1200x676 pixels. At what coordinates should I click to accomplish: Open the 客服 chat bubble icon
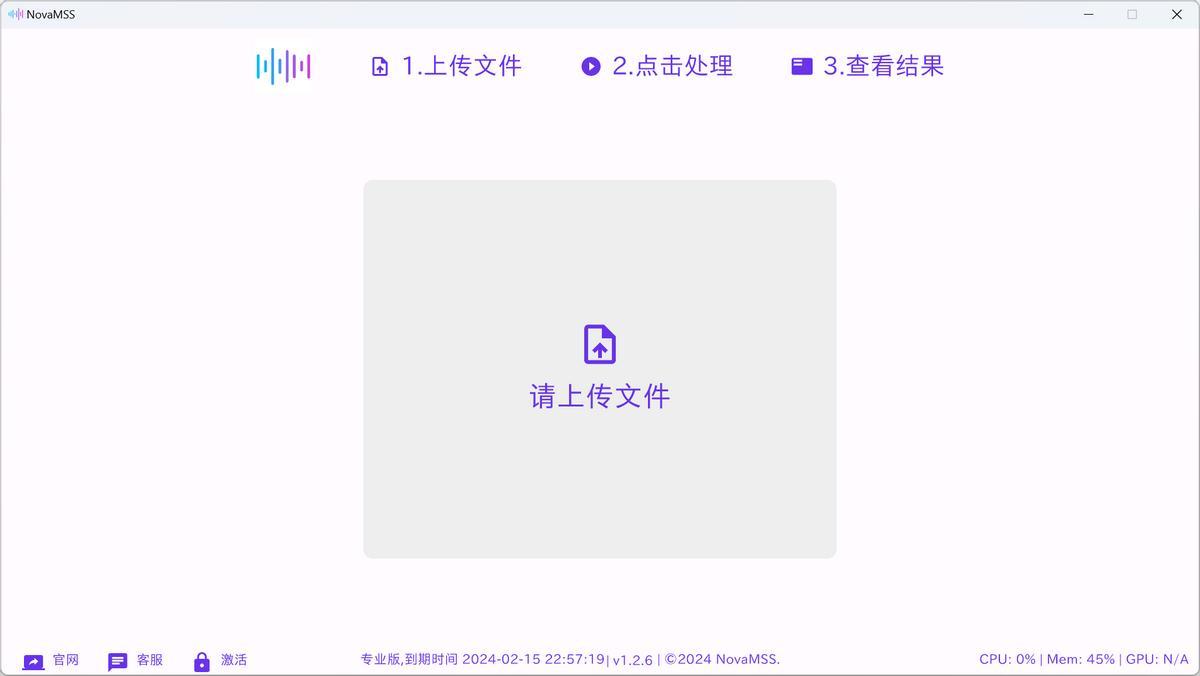pos(118,662)
